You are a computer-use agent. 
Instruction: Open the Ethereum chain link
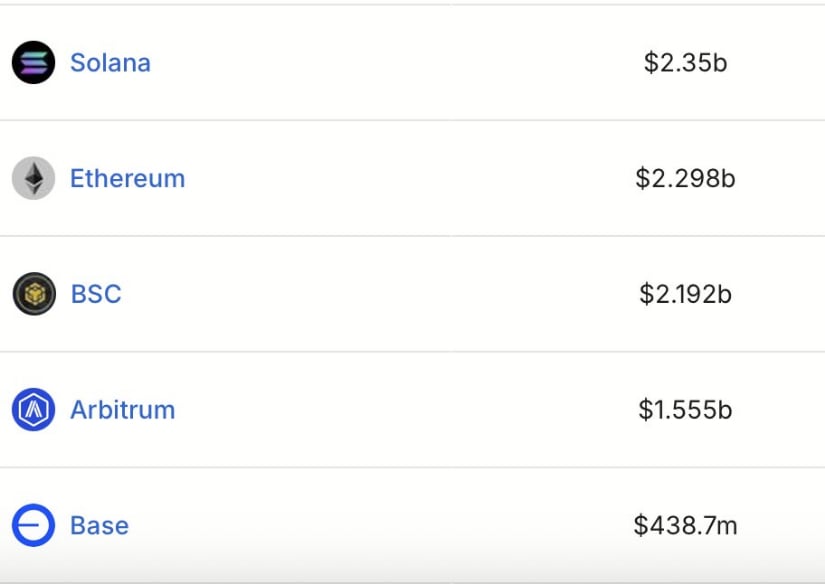(127, 178)
